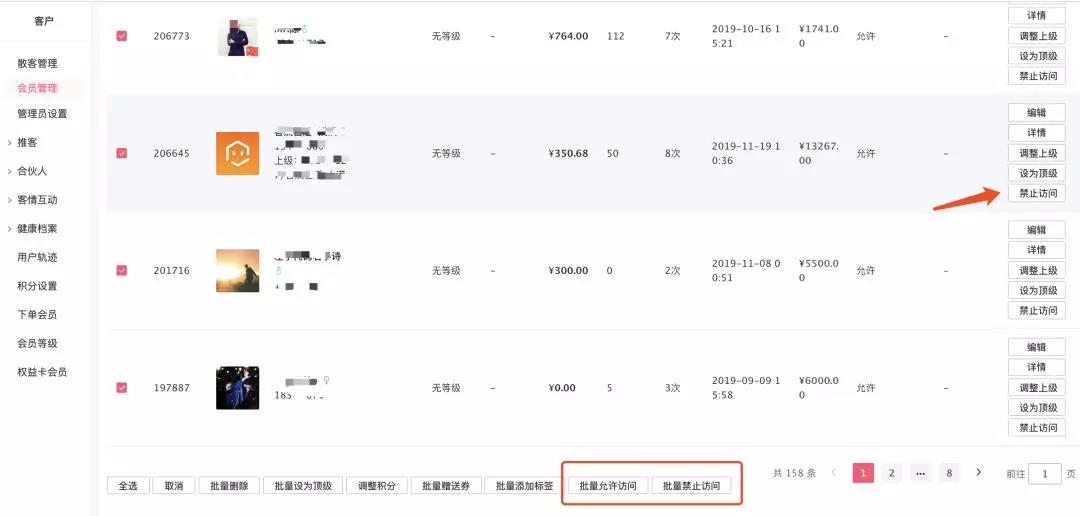Click the previous page left arrow
The height and width of the screenshot is (516, 1080).
(834, 473)
